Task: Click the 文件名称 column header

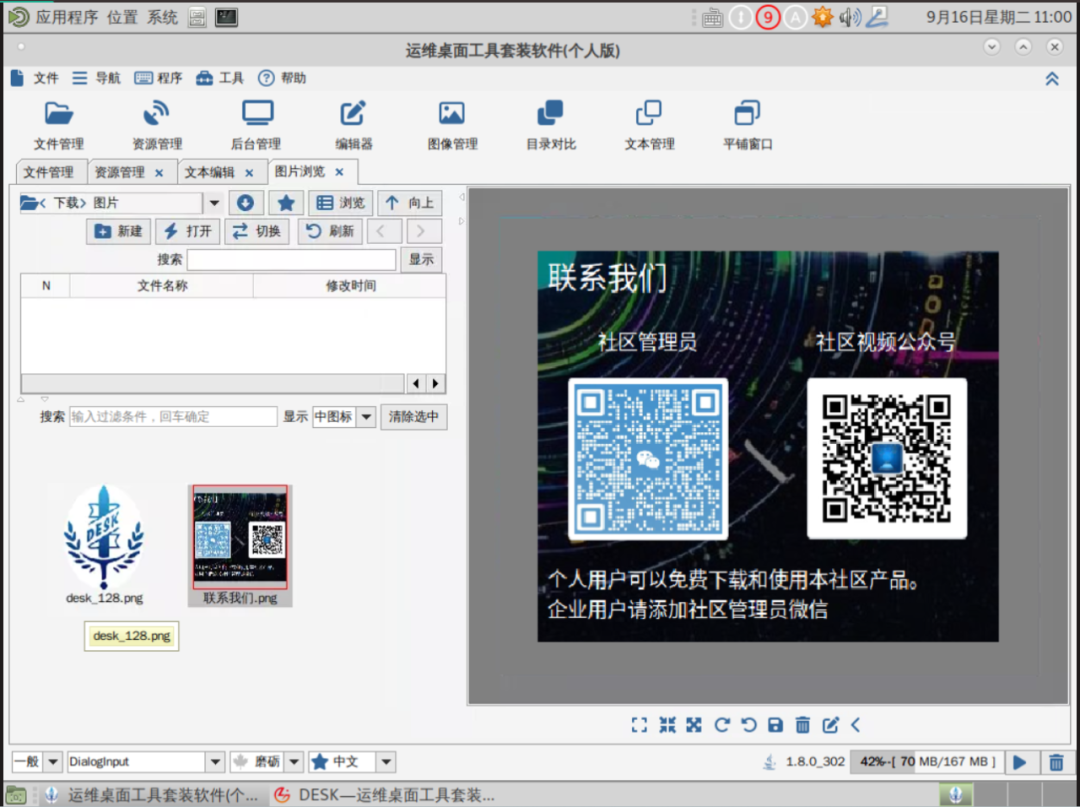Action: tap(161, 286)
